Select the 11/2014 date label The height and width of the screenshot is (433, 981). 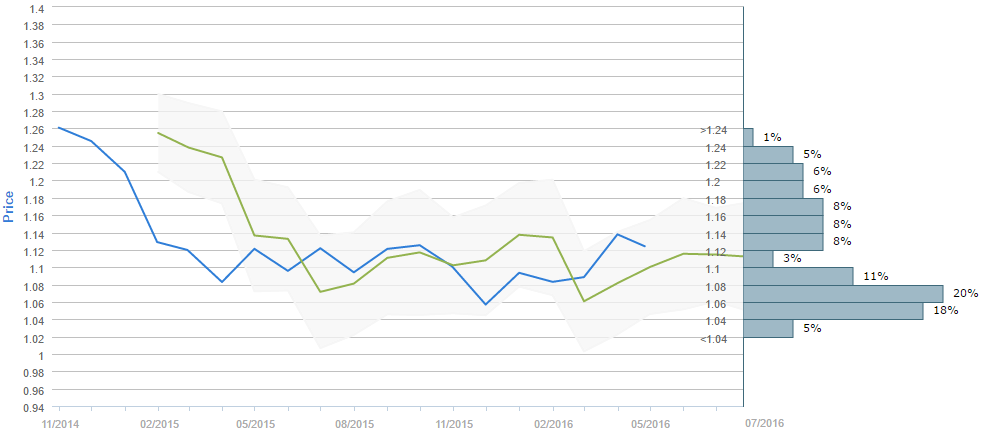[x=58, y=424]
